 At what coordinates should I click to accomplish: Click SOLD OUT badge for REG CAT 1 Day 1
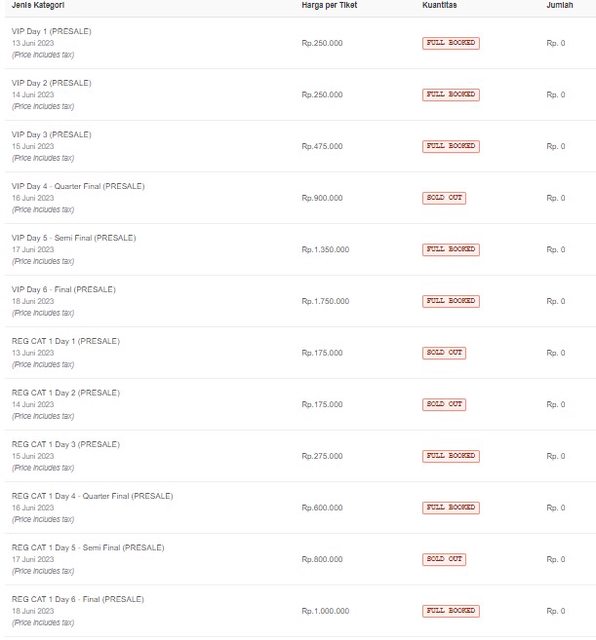pyautogui.click(x=444, y=353)
